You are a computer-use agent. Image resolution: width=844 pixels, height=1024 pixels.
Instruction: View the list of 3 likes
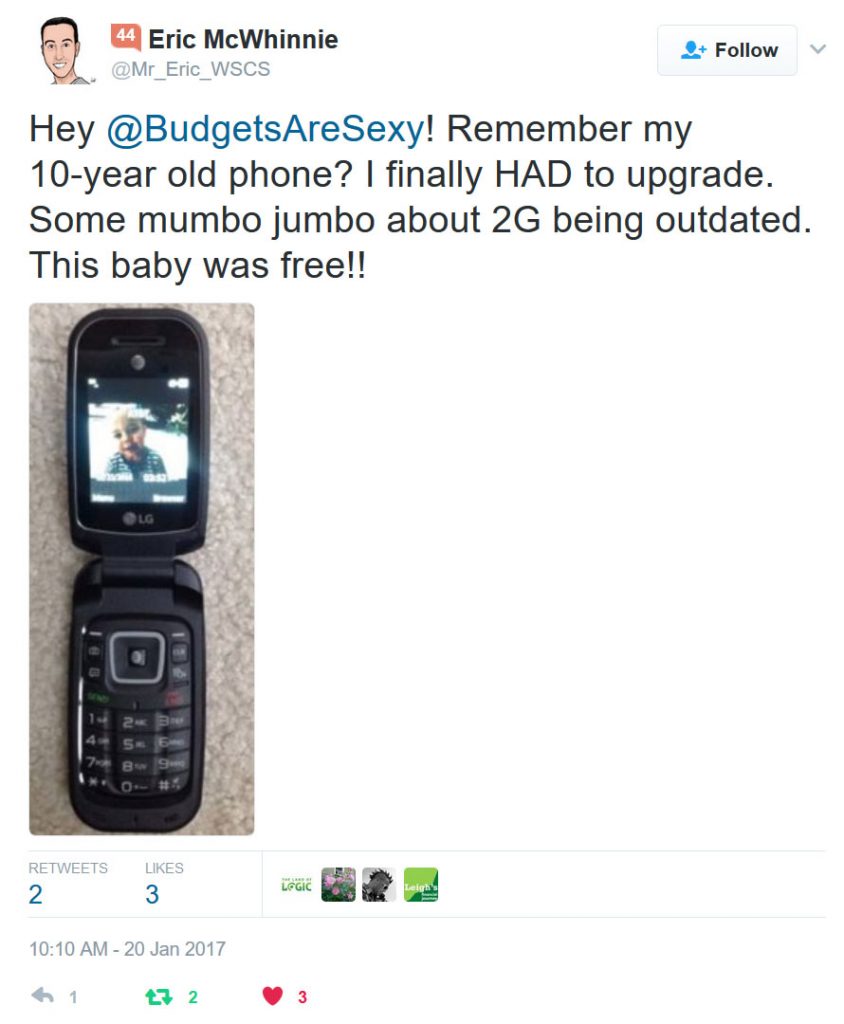point(164,884)
